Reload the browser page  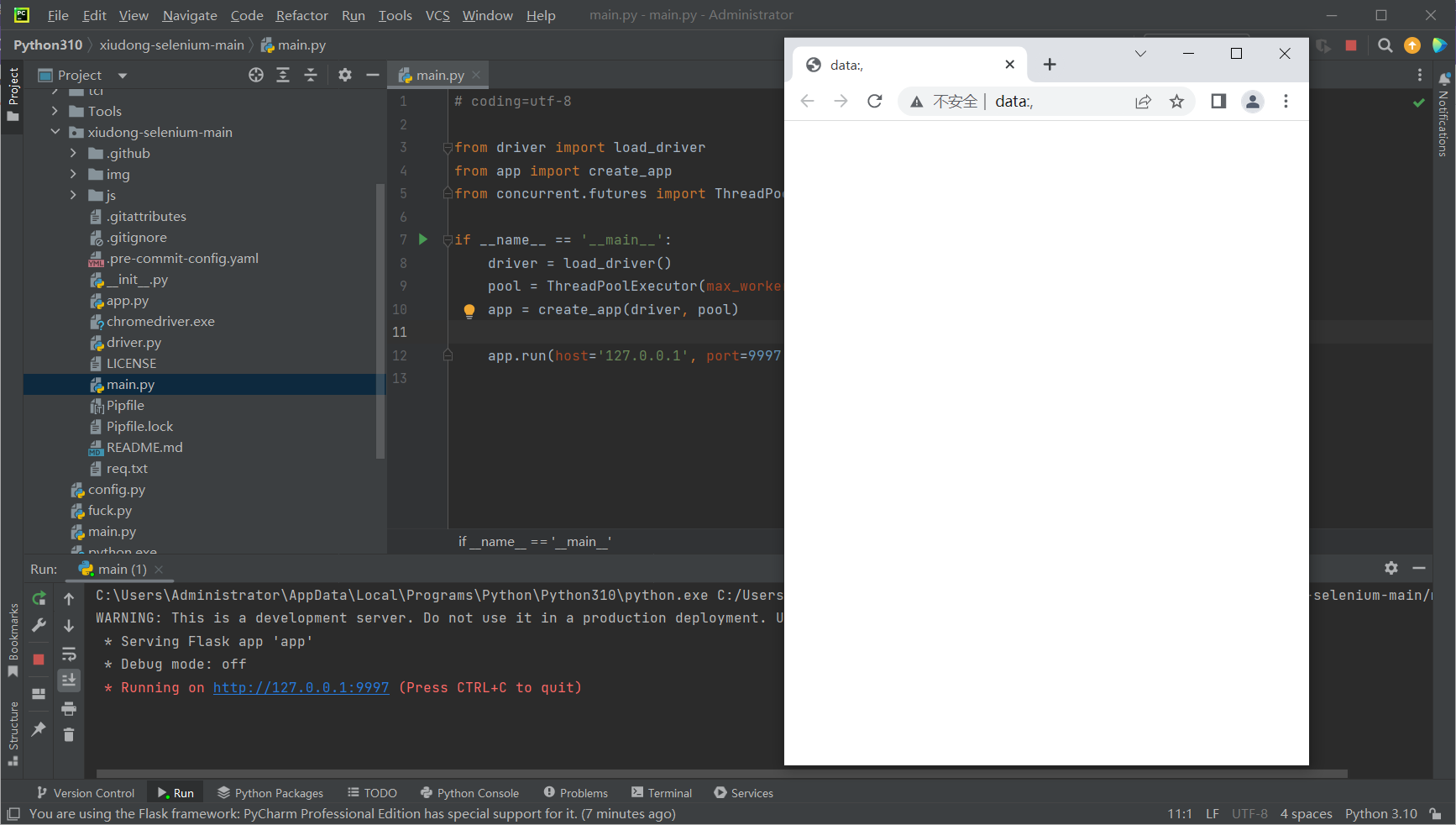[x=874, y=101]
